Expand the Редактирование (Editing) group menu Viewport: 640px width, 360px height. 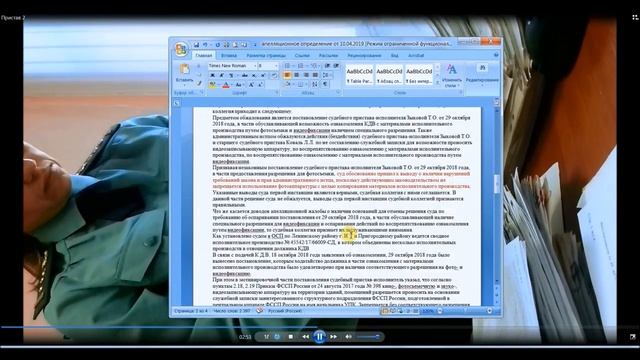click(482, 74)
